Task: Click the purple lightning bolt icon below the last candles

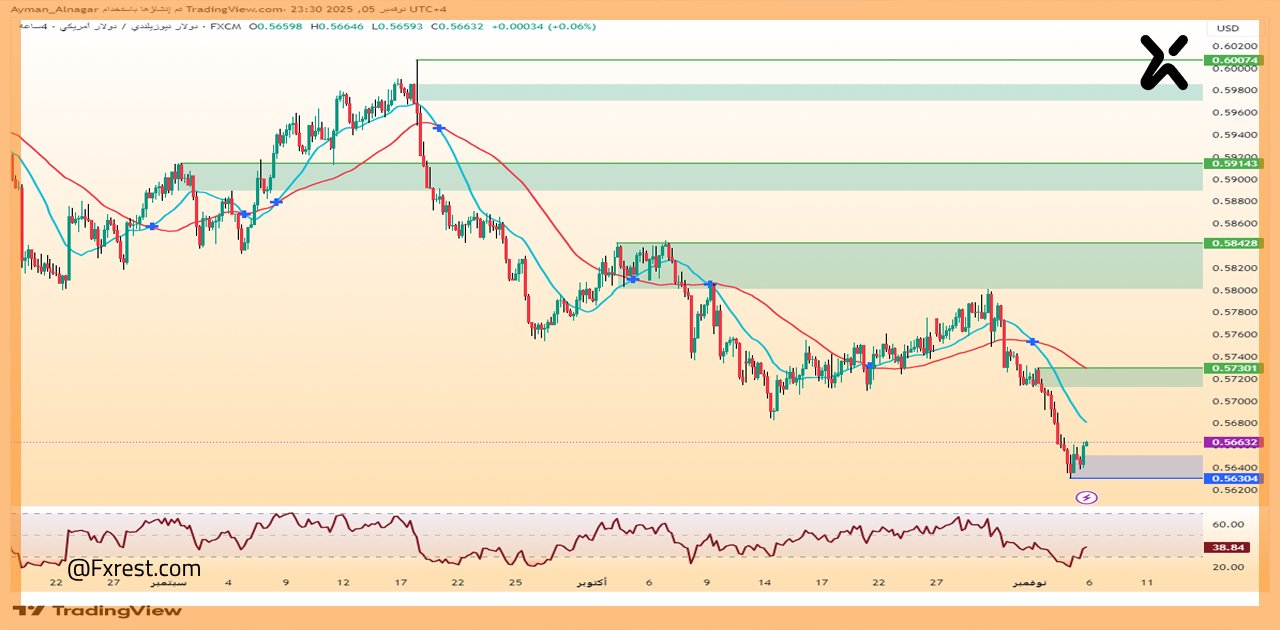Action: coord(1085,495)
